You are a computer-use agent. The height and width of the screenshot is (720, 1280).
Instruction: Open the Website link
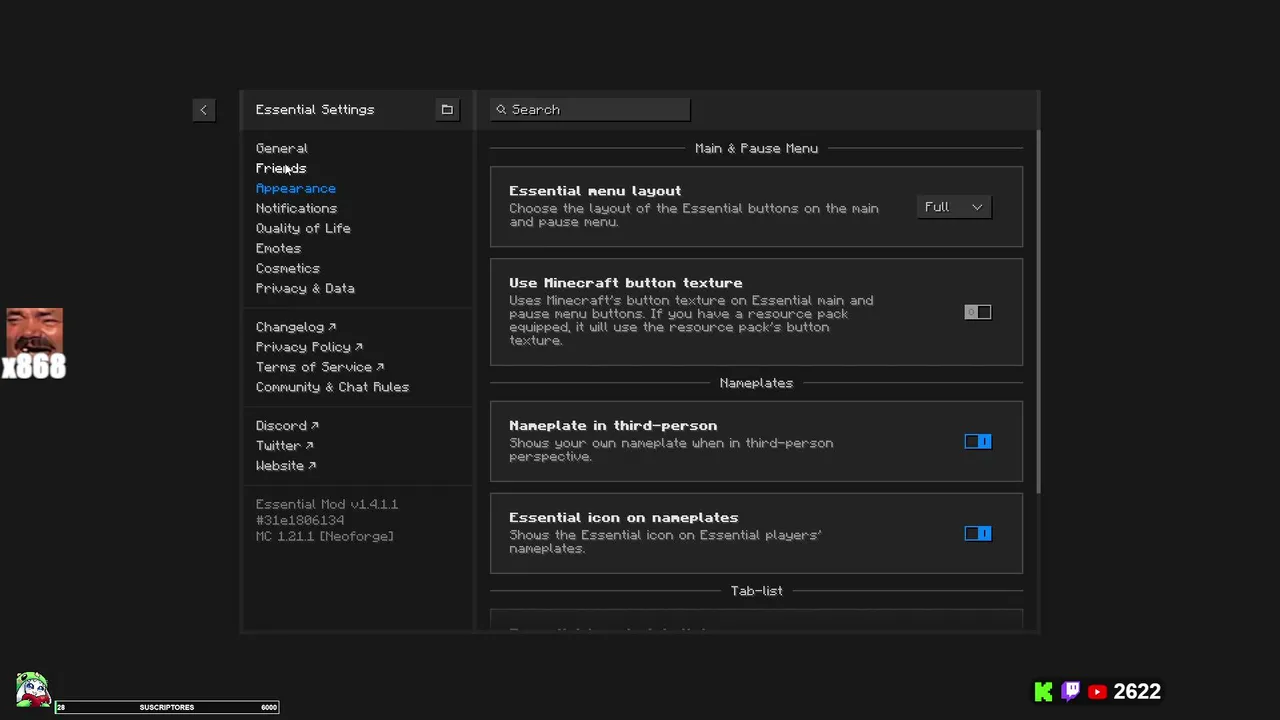coord(286,465)
